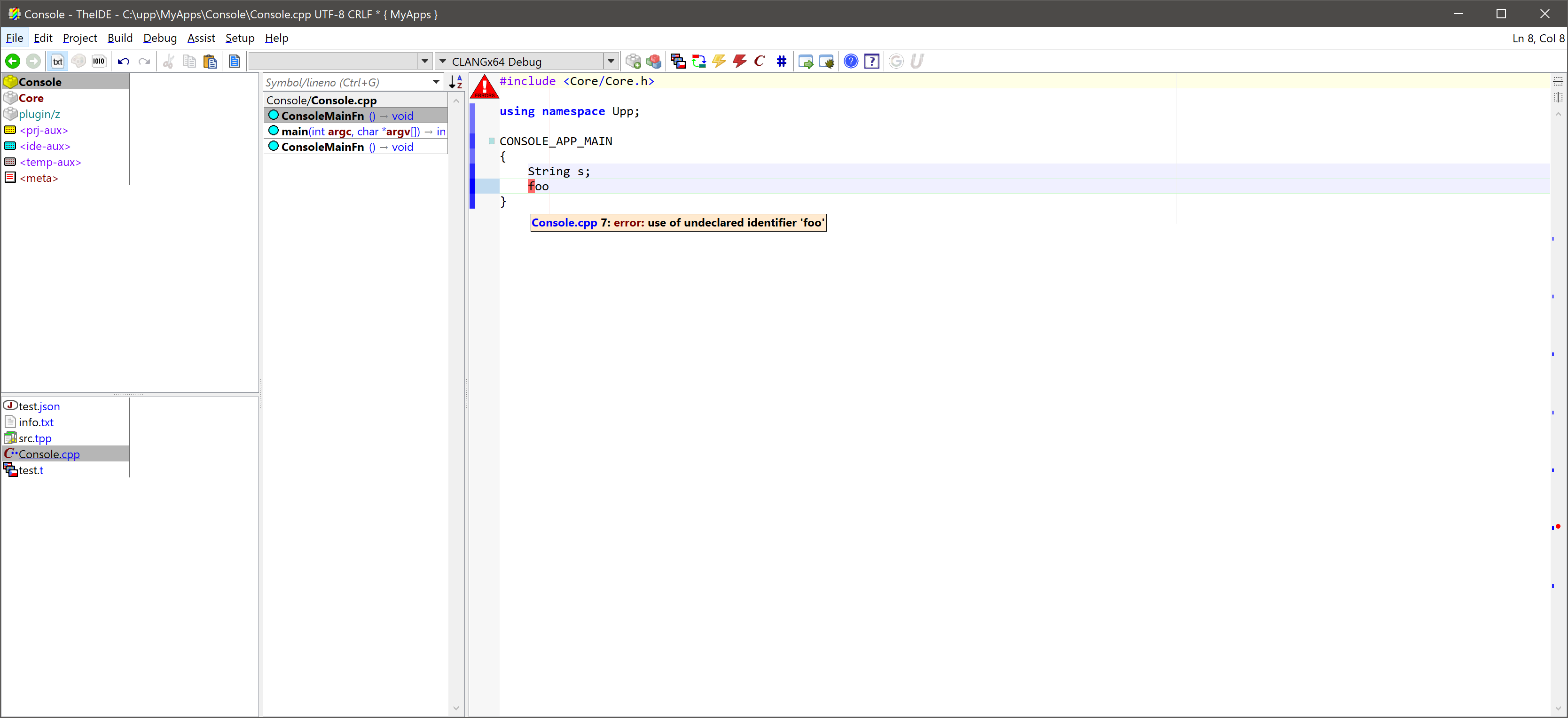
Task: Click the yellow lightning Build icon
Action: [x=719, y=62]
